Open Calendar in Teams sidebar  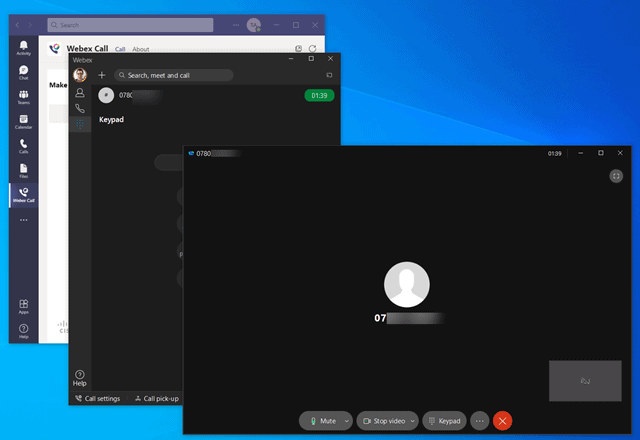[23, 122]
